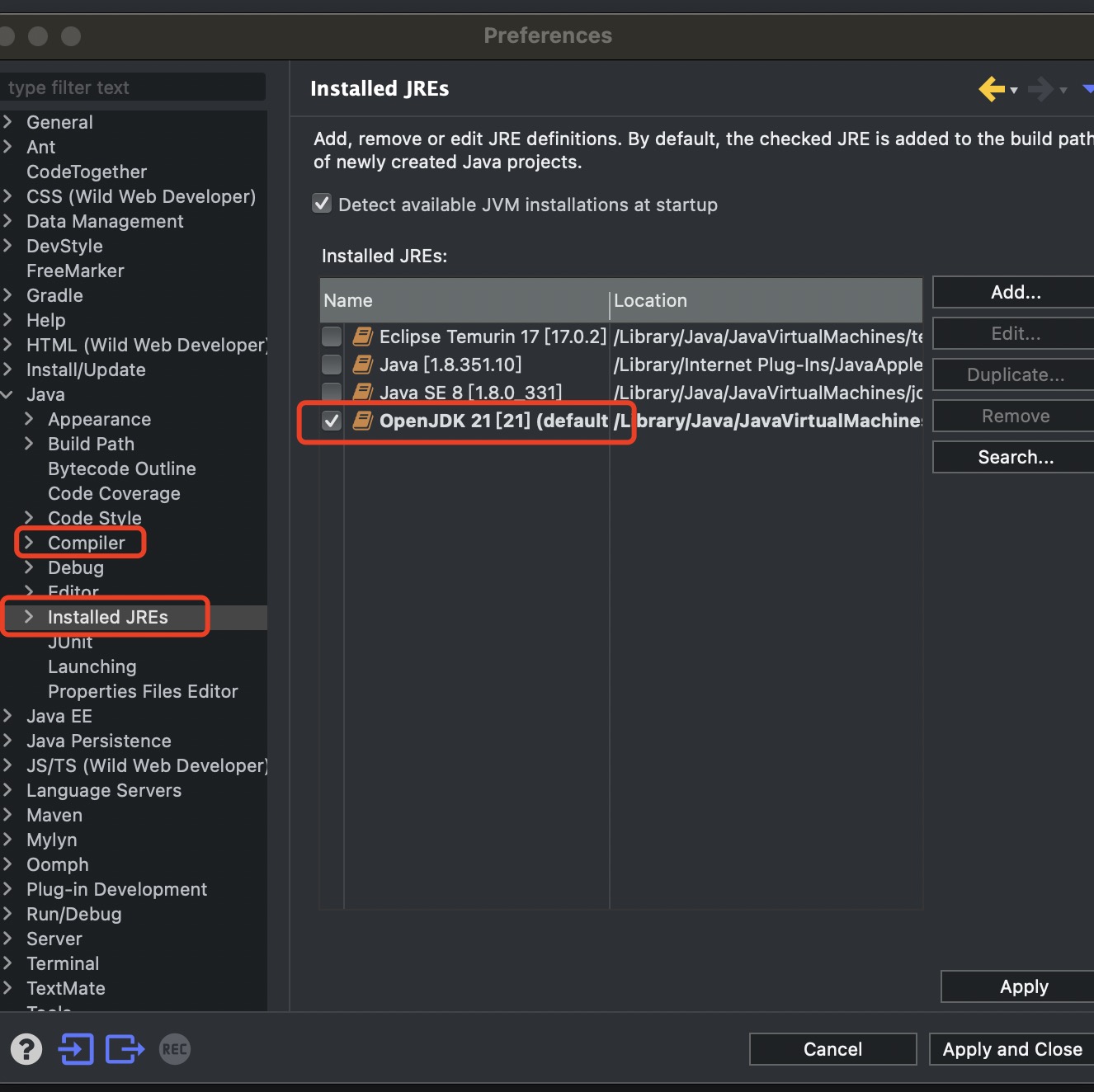1094x1092 pixels.
Task: Toggle Detect available JVM installations checkbox
Action: click(322, 204)
